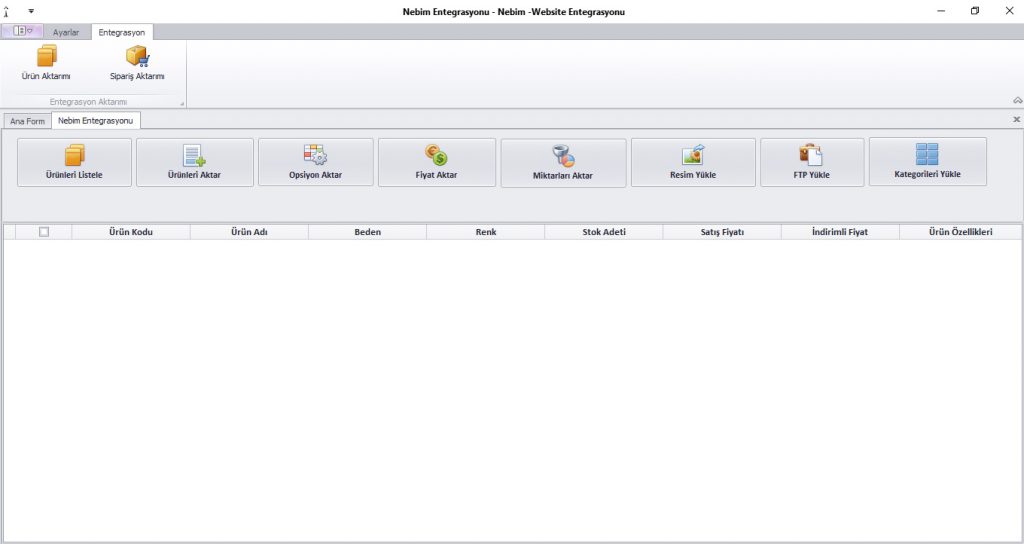Sort by Ürün Kodu column
Screen dimensions: 1024x544
click(x=131, y=232)
